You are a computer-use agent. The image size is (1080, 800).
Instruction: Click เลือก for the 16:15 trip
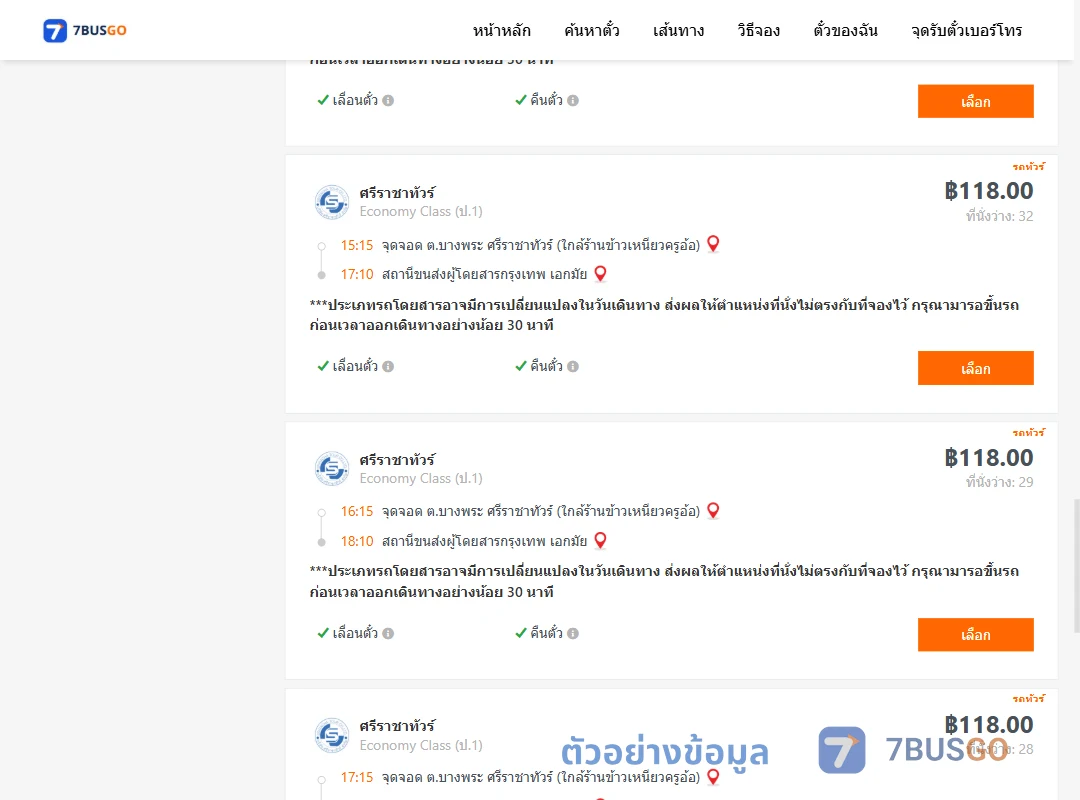coord(975,635)
